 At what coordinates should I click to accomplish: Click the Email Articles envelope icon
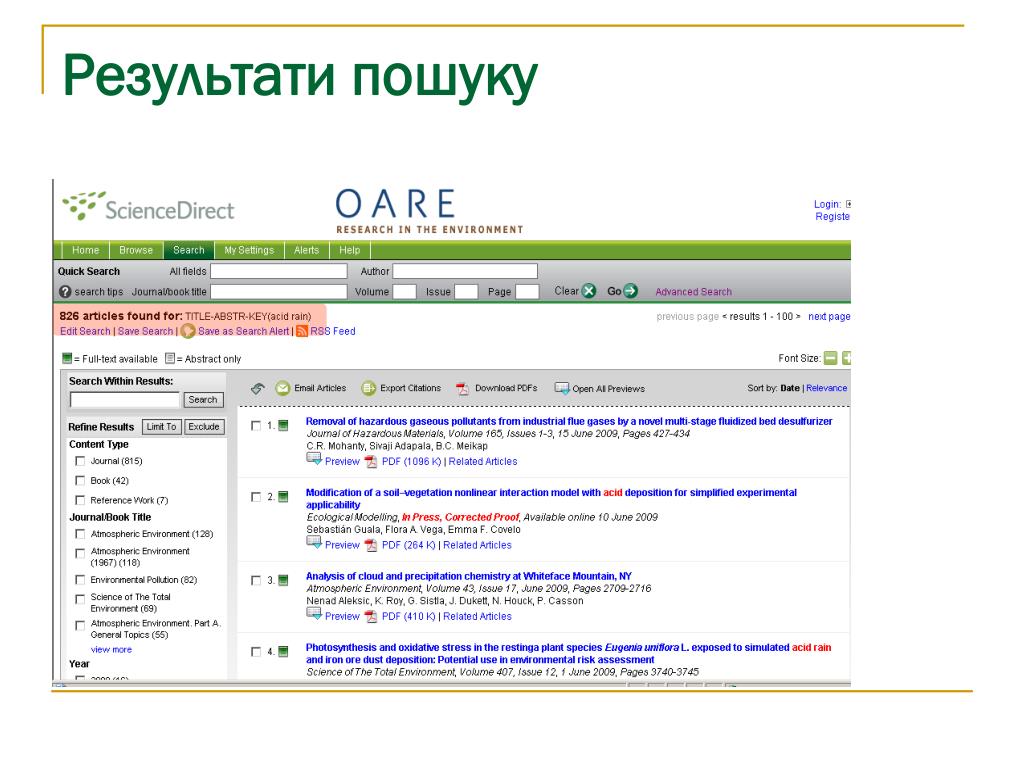click(x=282, y=389)
